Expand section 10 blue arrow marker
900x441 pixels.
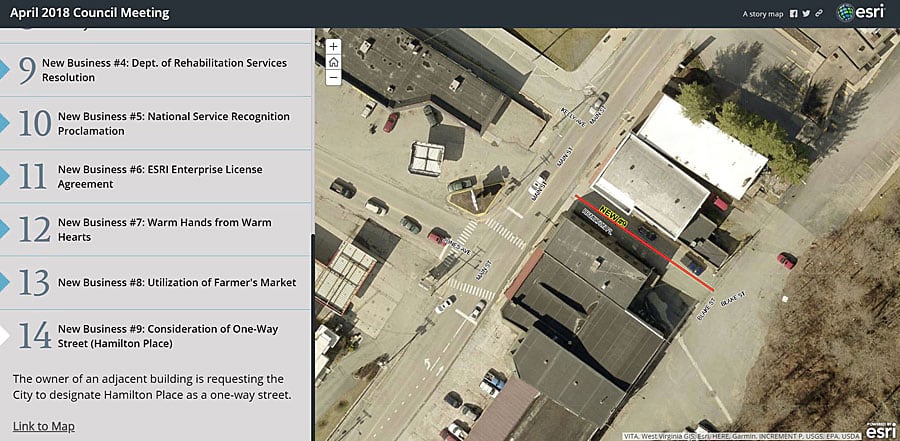[4, 123]
